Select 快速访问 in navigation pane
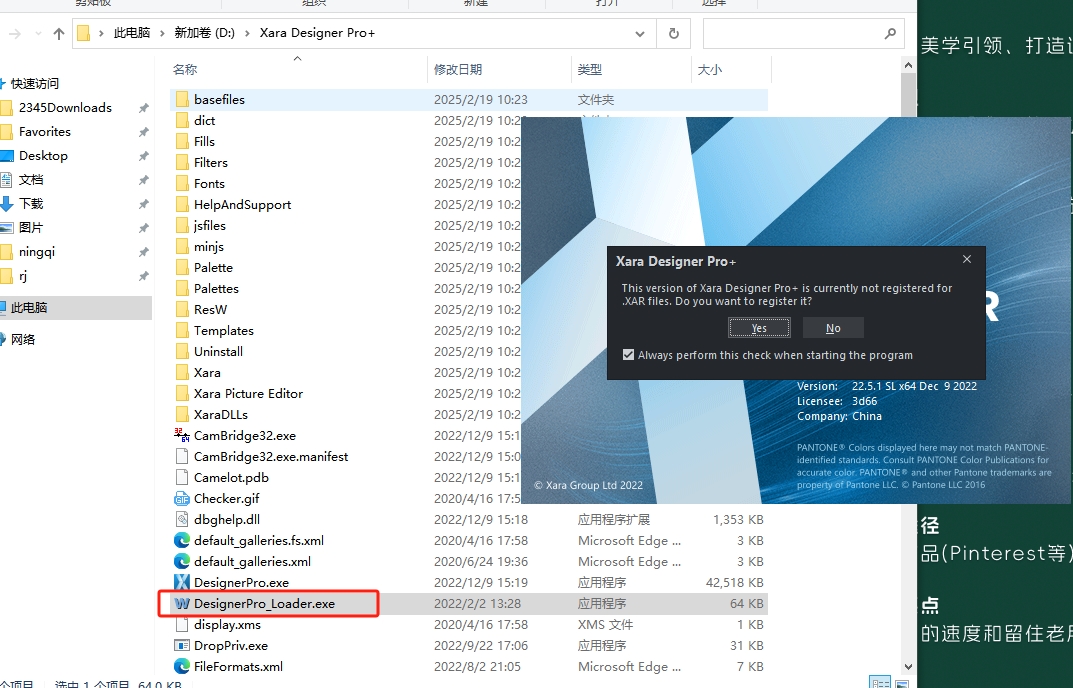This screenshot has width=1073, height=688. 34,84
